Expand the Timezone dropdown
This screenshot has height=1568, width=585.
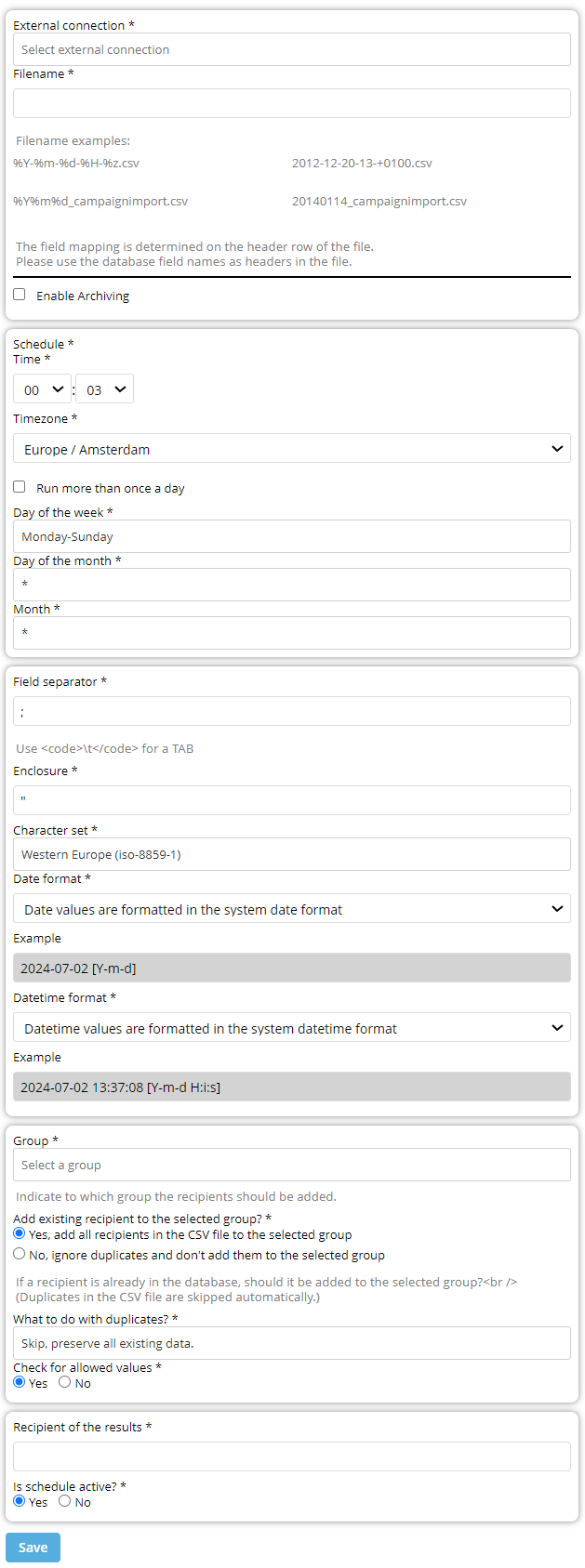pos(292,449)
